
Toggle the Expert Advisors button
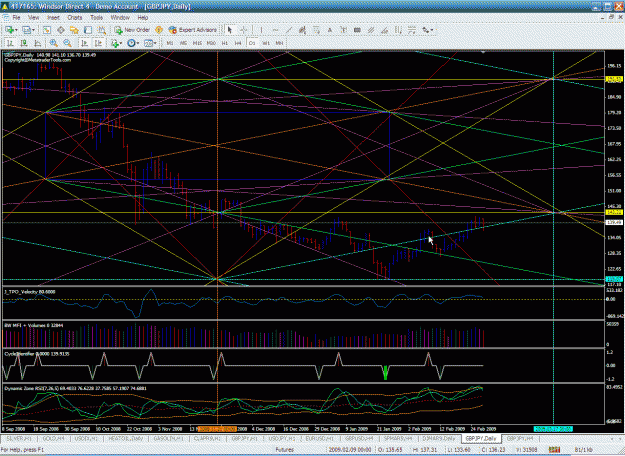pos(193,30)
